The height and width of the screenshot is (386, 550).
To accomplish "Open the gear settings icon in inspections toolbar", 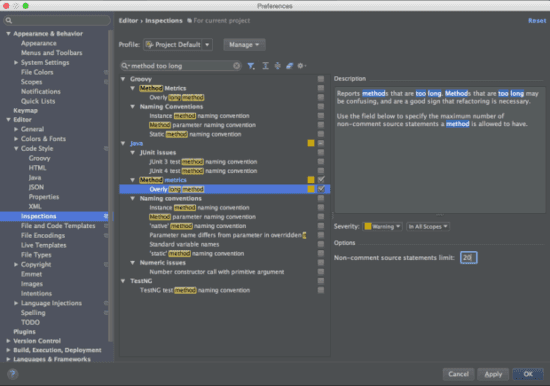I will tap(301, 66).
